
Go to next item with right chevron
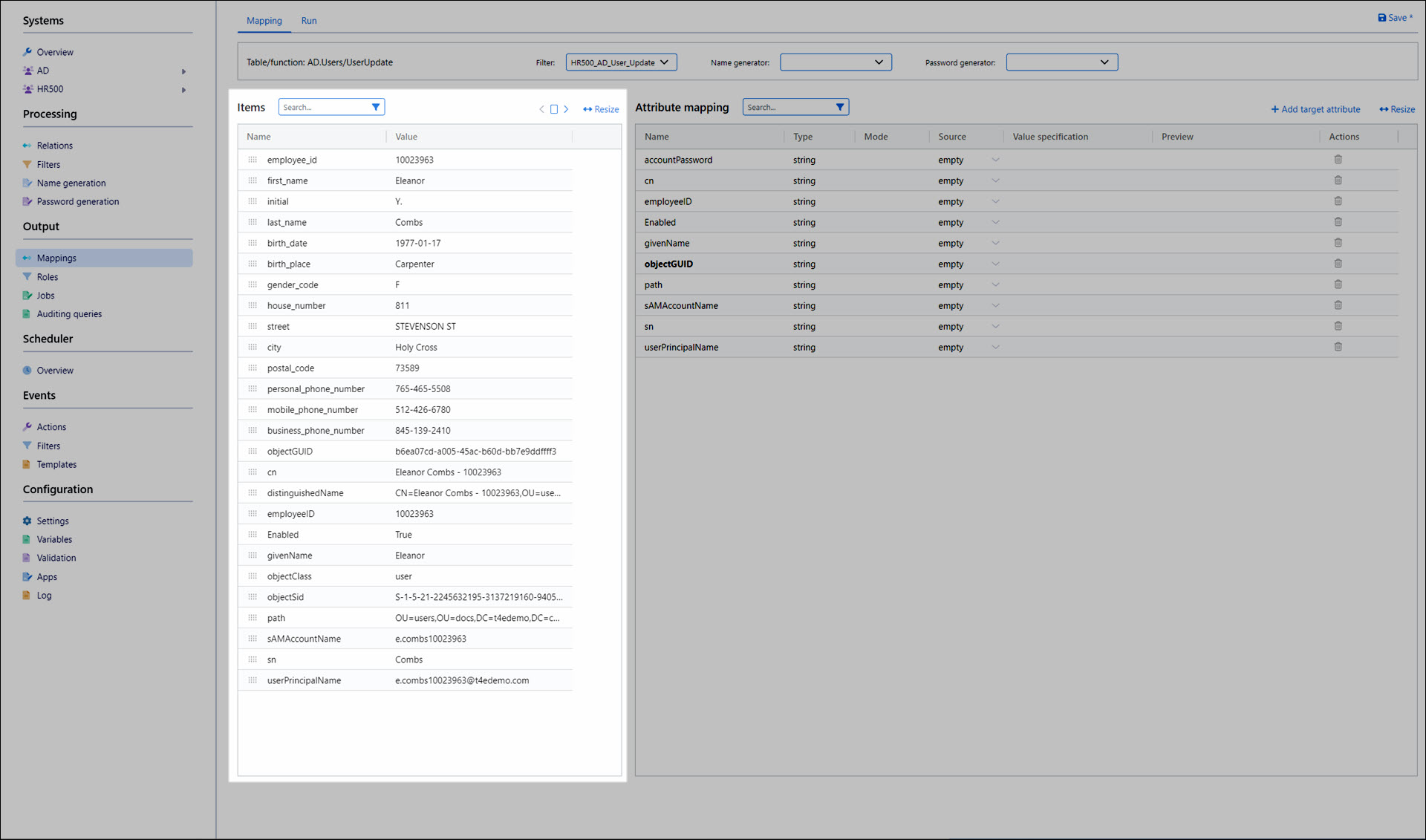click(x=566, y=109)
